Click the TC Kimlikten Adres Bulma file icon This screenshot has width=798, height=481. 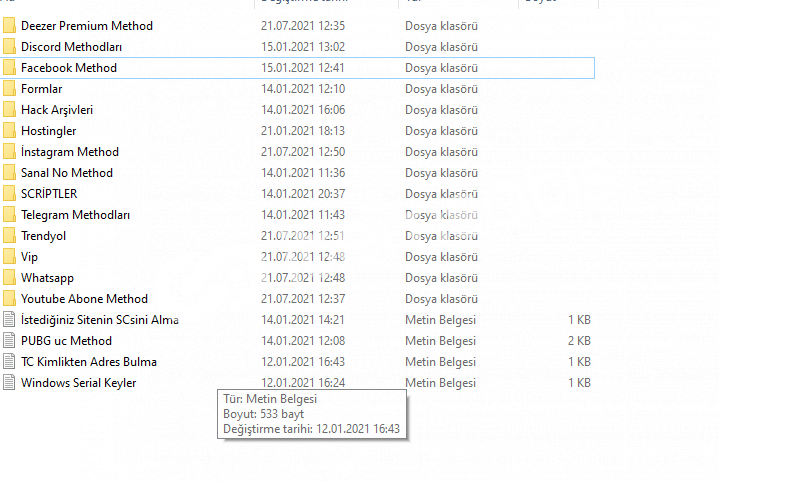coord(9,361)
